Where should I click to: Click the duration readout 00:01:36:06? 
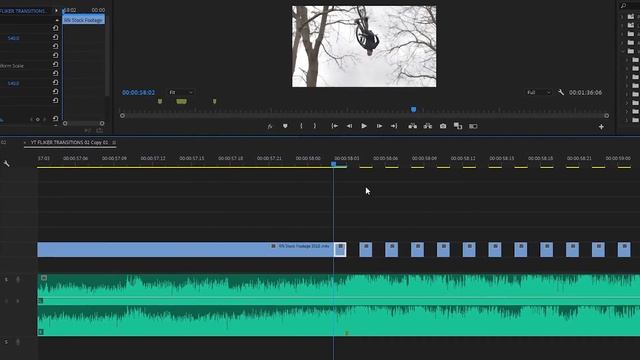point(585,93)
